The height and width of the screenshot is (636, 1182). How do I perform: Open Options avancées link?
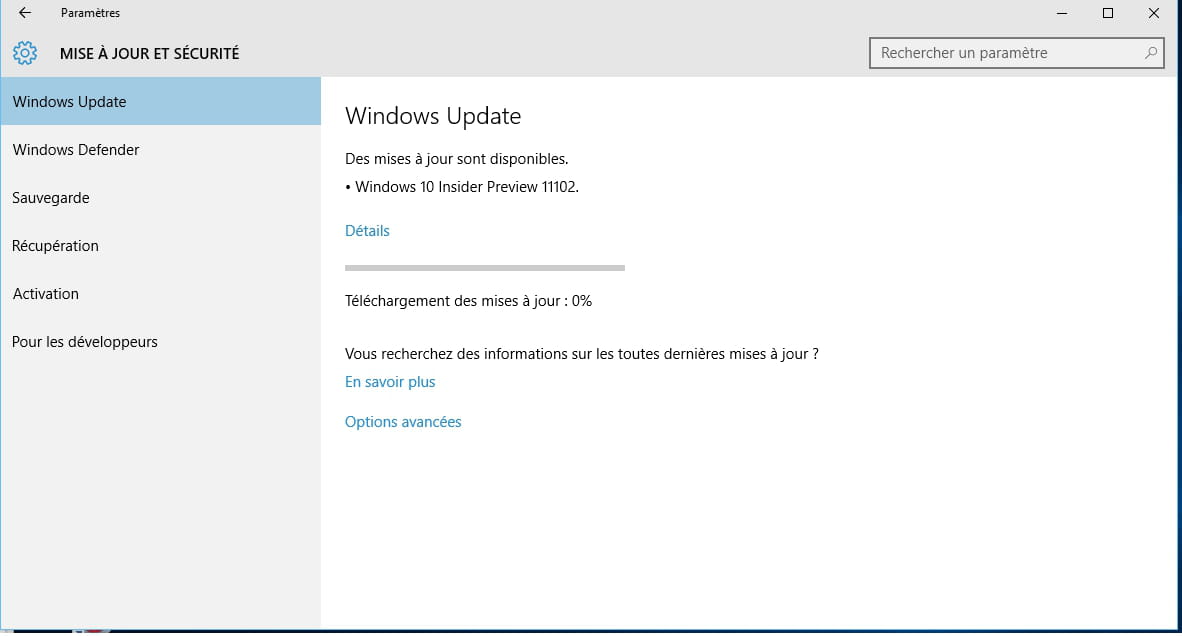pyautogui.click(x=403, y=422)
